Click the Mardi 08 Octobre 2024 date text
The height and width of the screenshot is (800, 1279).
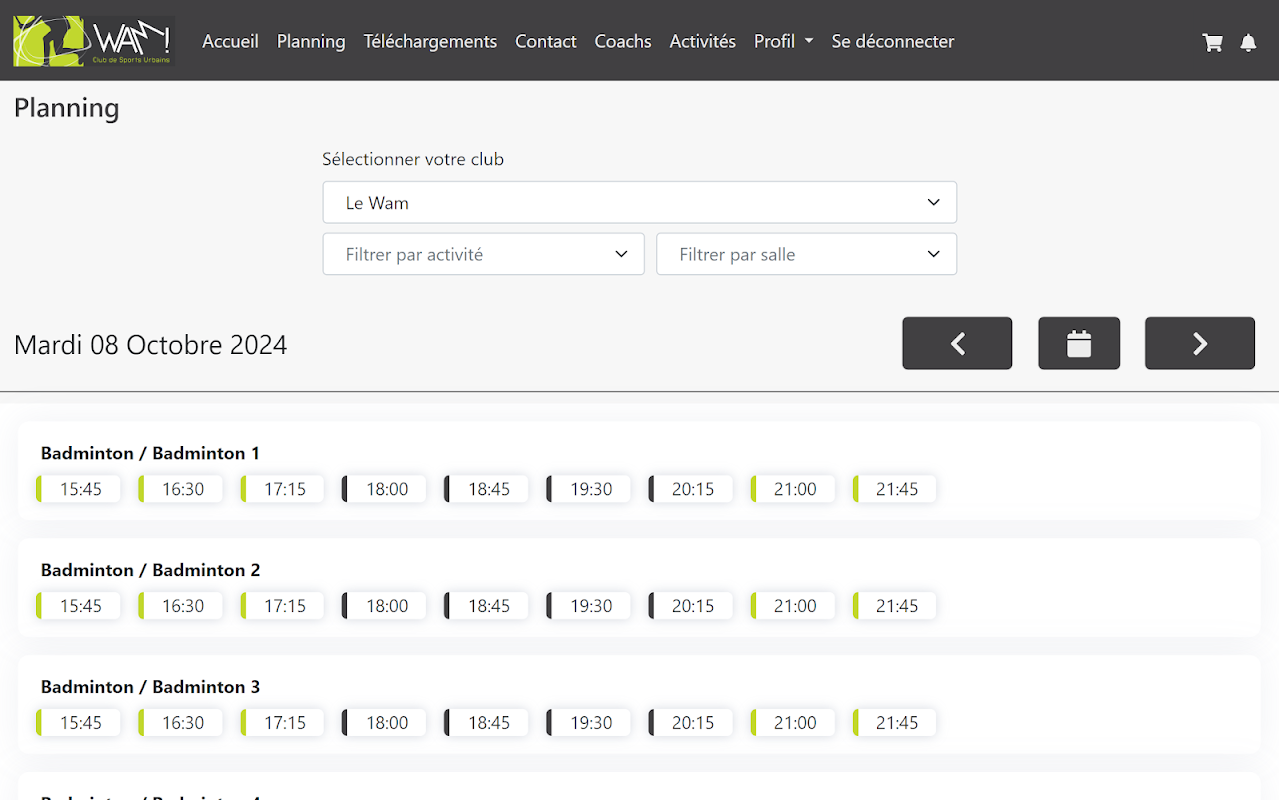tap(151, 345)
